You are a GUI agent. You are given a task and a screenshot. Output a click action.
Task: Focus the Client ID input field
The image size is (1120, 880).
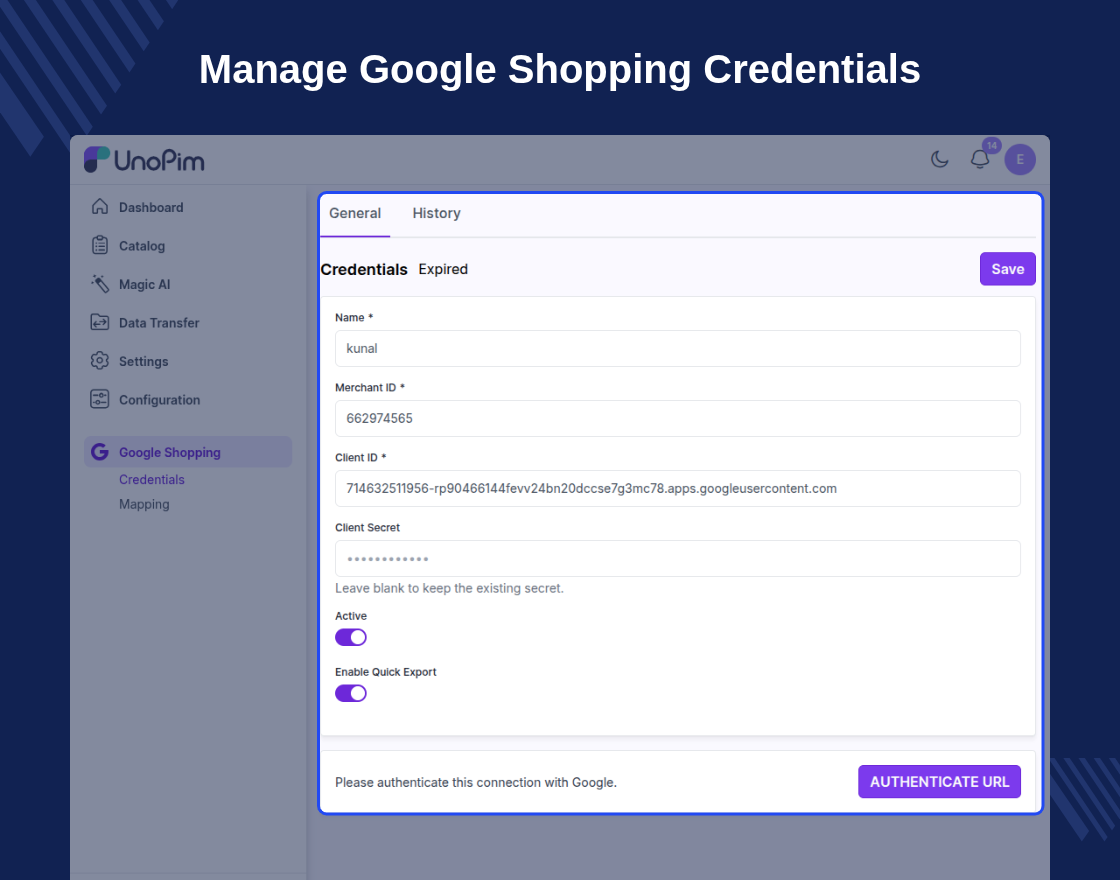(678, 489)
